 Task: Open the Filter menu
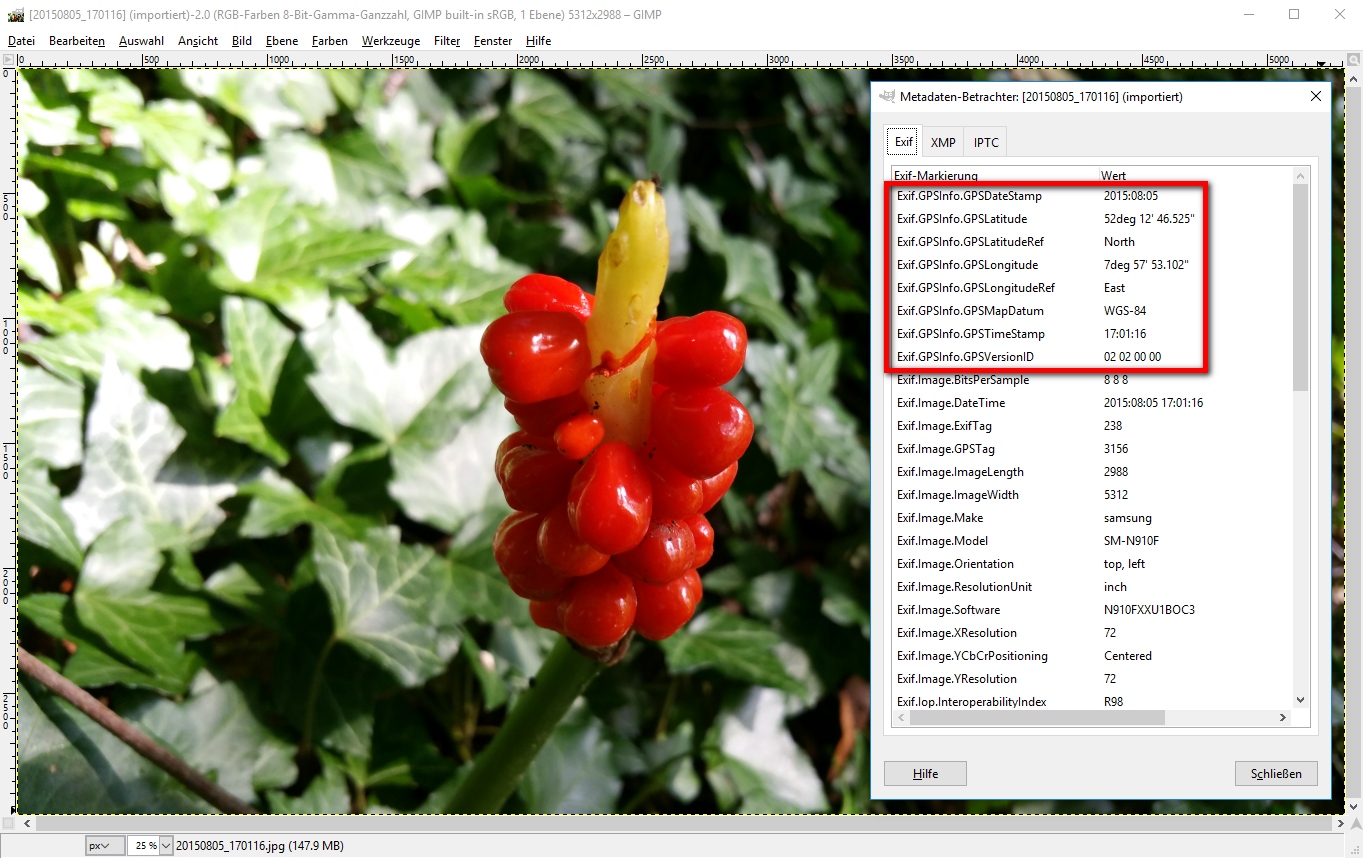pos(447,41)
